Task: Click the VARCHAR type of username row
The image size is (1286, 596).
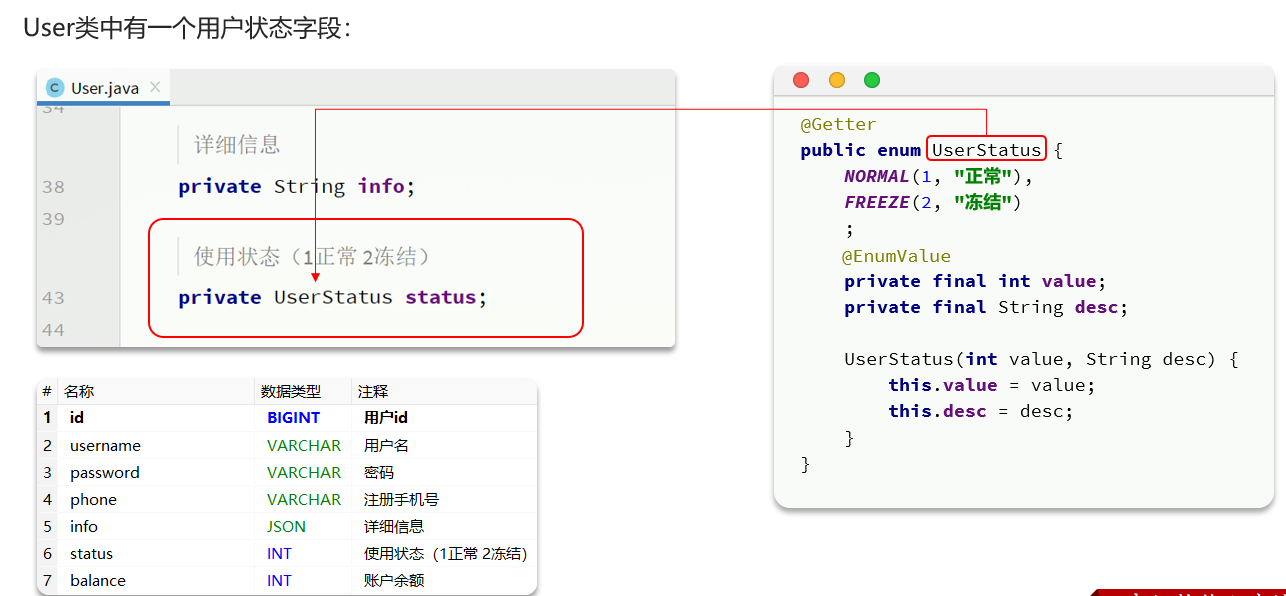Action: [x=304, y=445]
